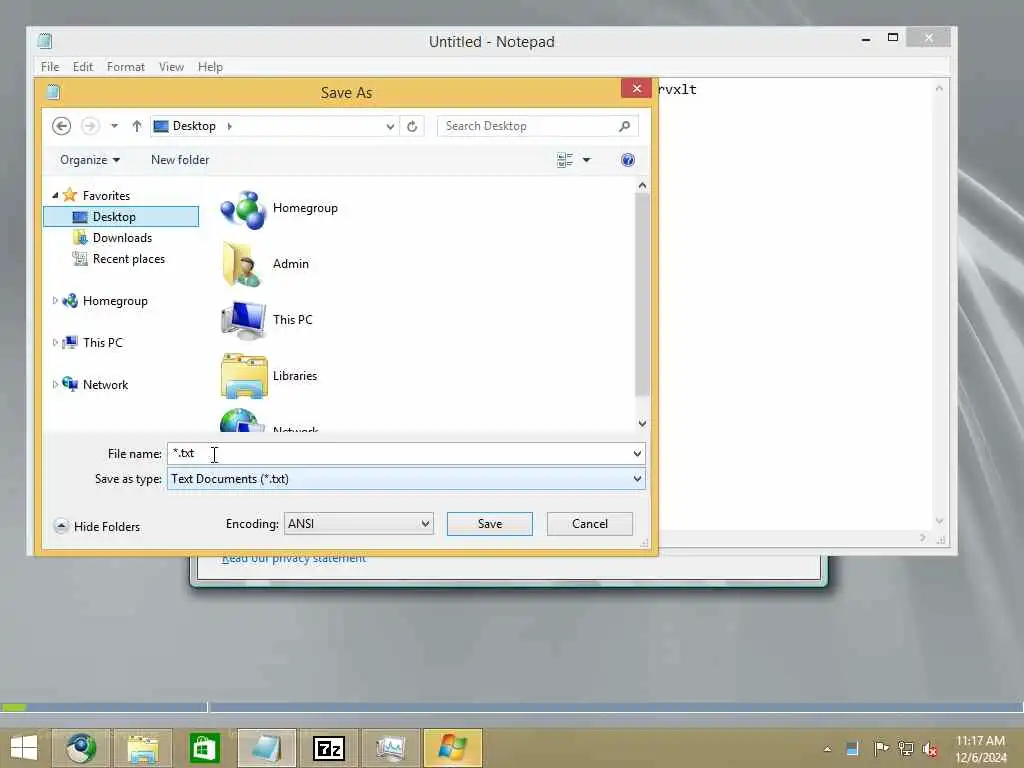Open the Windows Start button
The image size is (1024, 768).
[24, 748]
